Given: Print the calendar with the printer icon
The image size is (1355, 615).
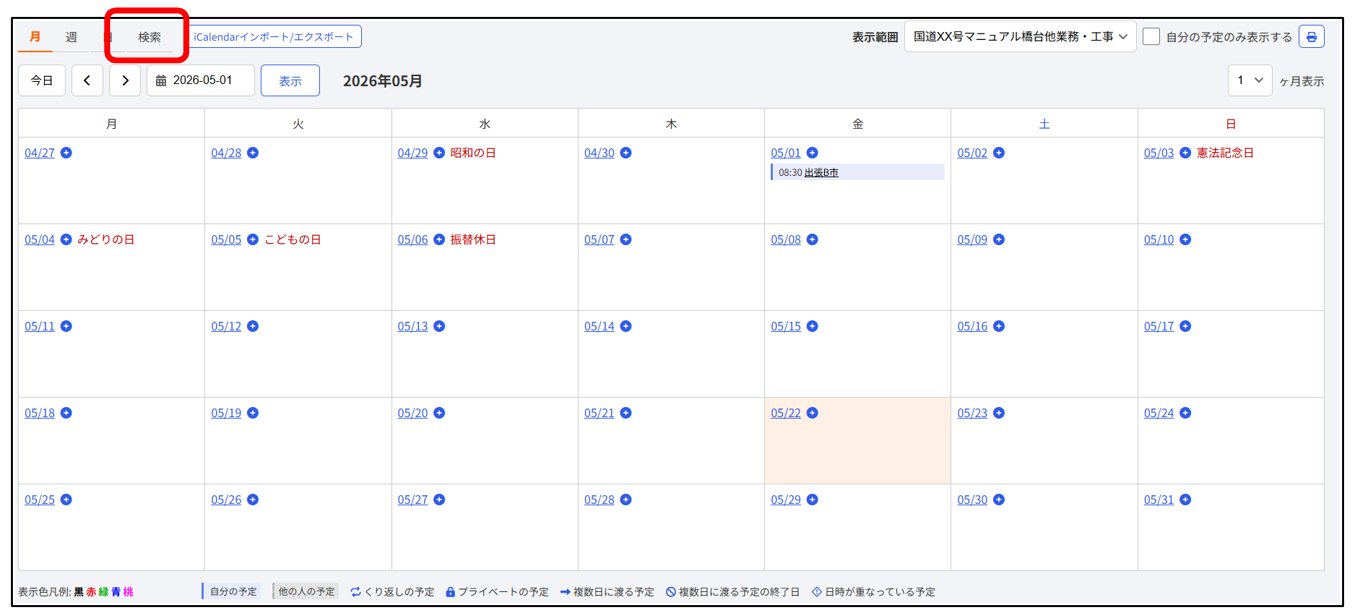Looking at the screenshot, I should pyautogui.click(x=1311, y=37).
